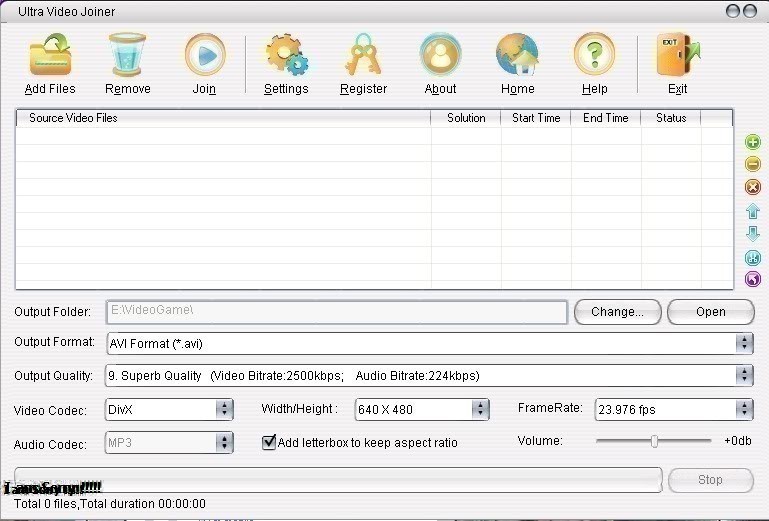Open Settings with the gears icon
This screenshot has width=769, height=521.
286,56
